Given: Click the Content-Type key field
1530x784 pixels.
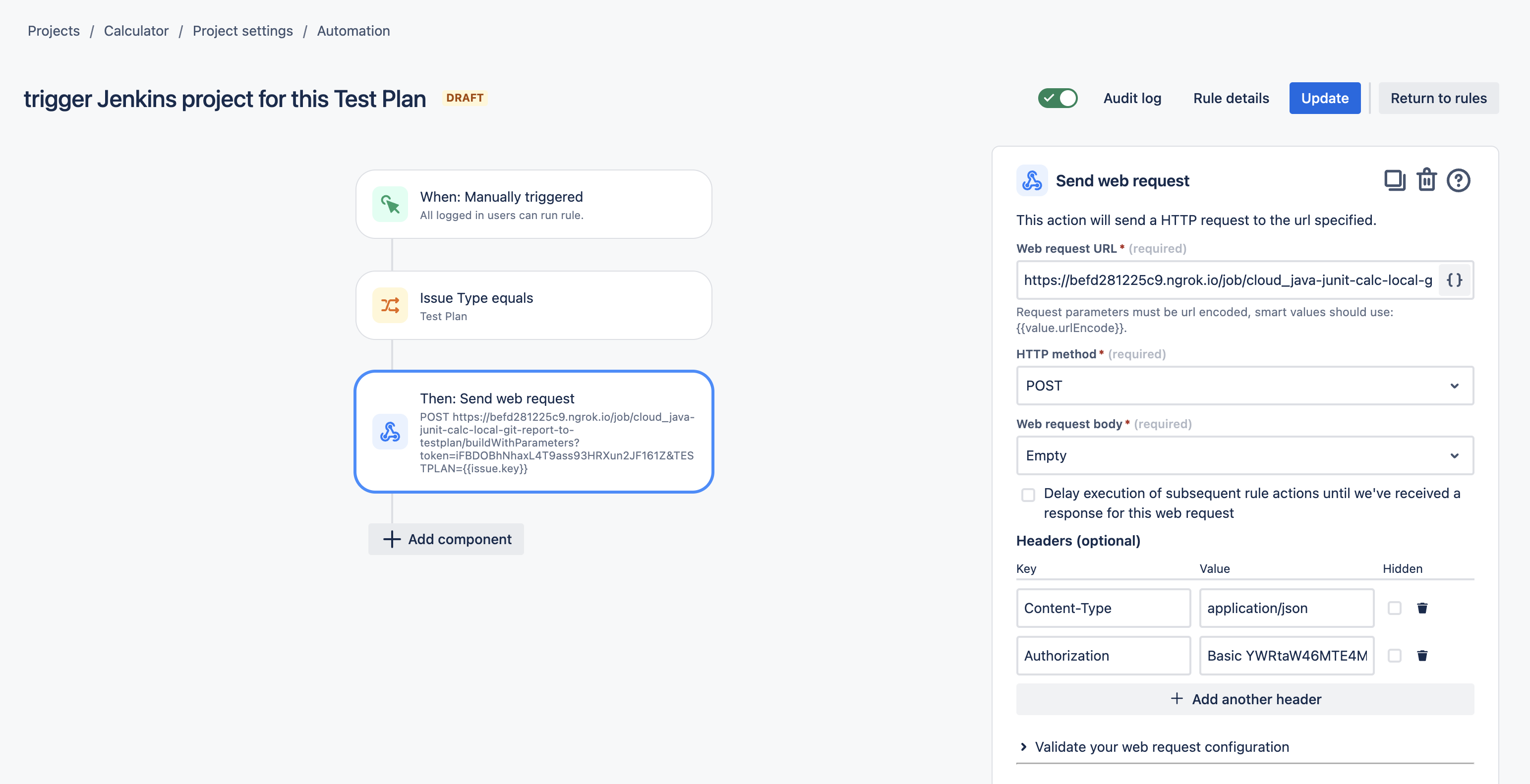Looking at the screenshot, I should (1103, 608).
